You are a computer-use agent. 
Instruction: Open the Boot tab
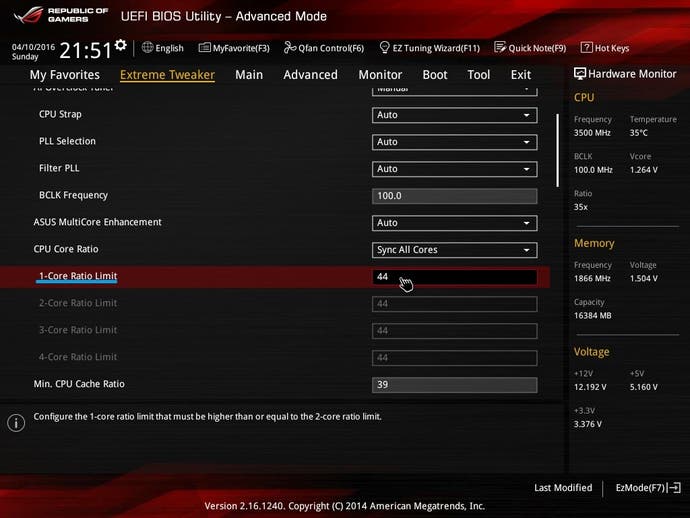pos(435,75)
